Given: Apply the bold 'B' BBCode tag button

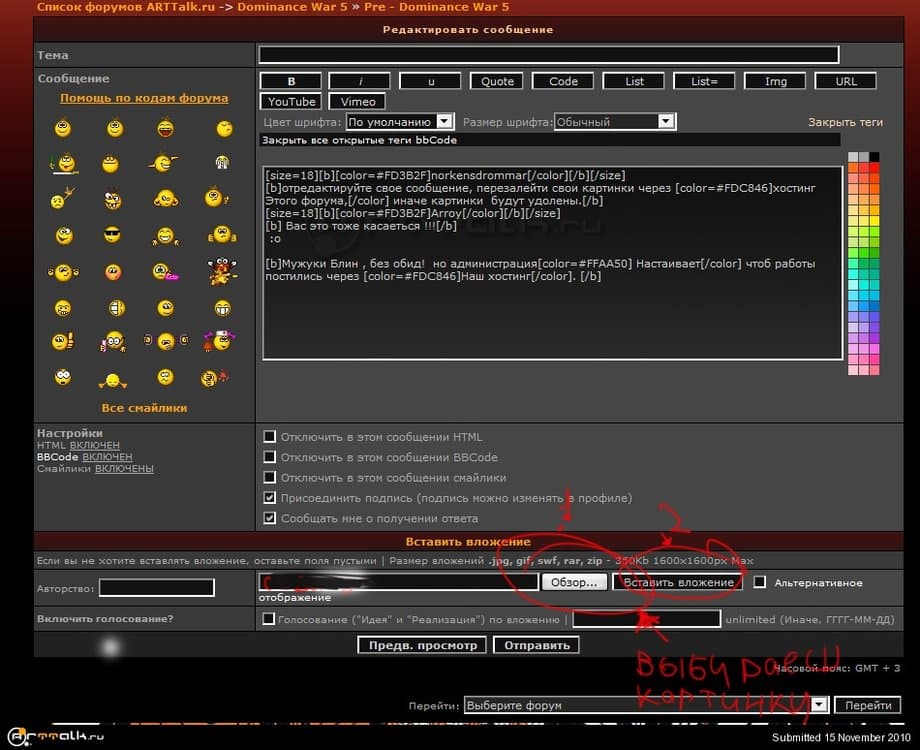Looking at the screenshot, I should coord(291,81).
